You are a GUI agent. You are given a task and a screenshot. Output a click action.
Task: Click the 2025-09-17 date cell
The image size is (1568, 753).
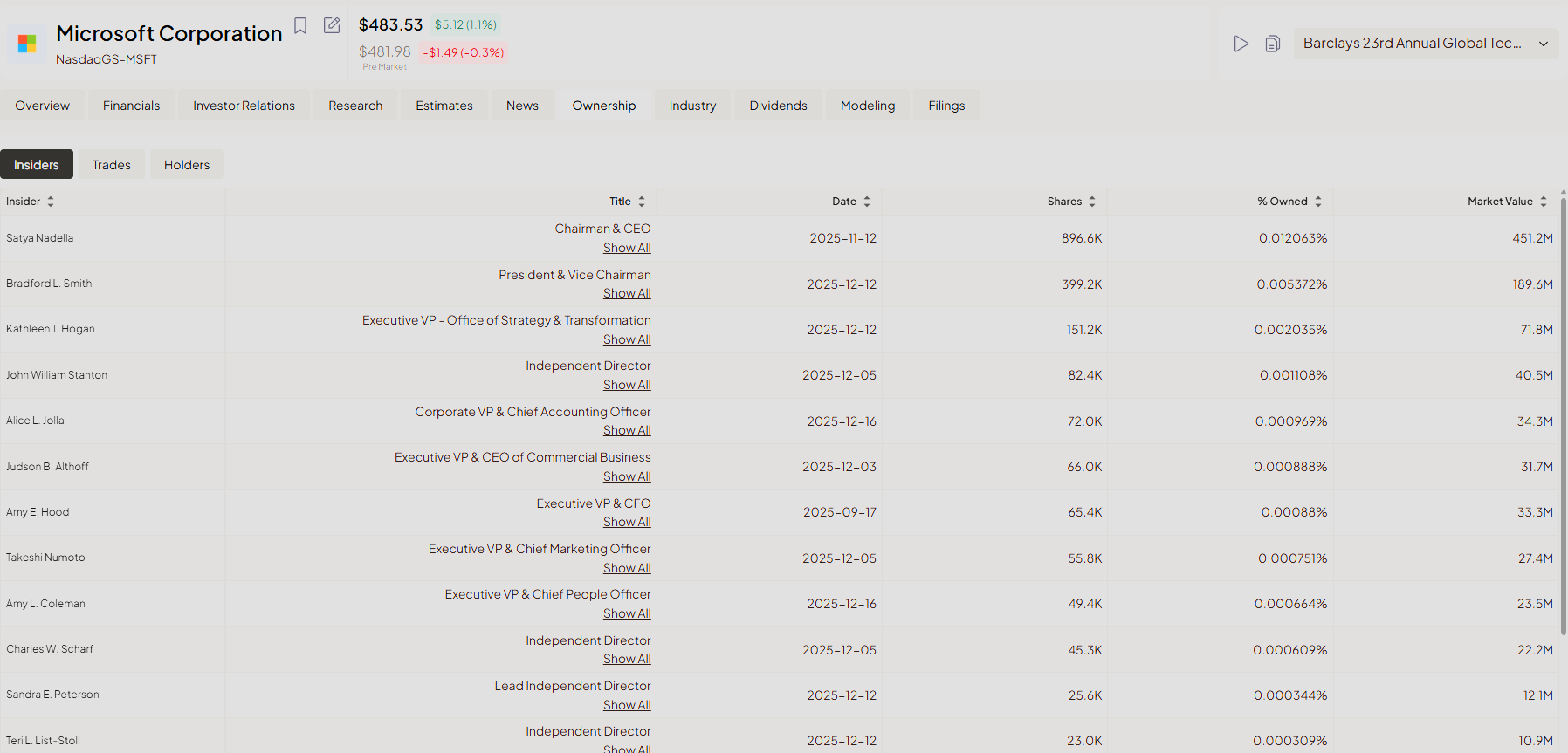click(840, 512)
